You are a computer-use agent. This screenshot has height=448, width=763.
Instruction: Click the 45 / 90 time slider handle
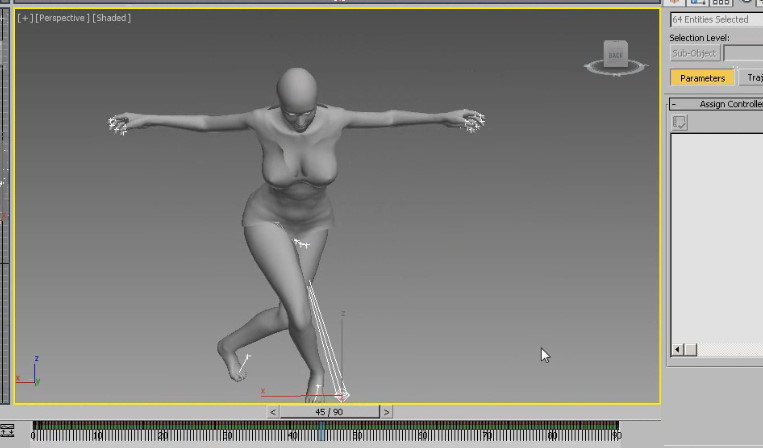[329, 411]
